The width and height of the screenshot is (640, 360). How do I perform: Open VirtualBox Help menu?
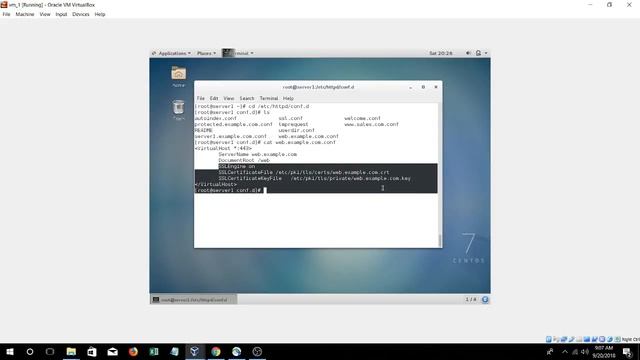pos(100,14)
